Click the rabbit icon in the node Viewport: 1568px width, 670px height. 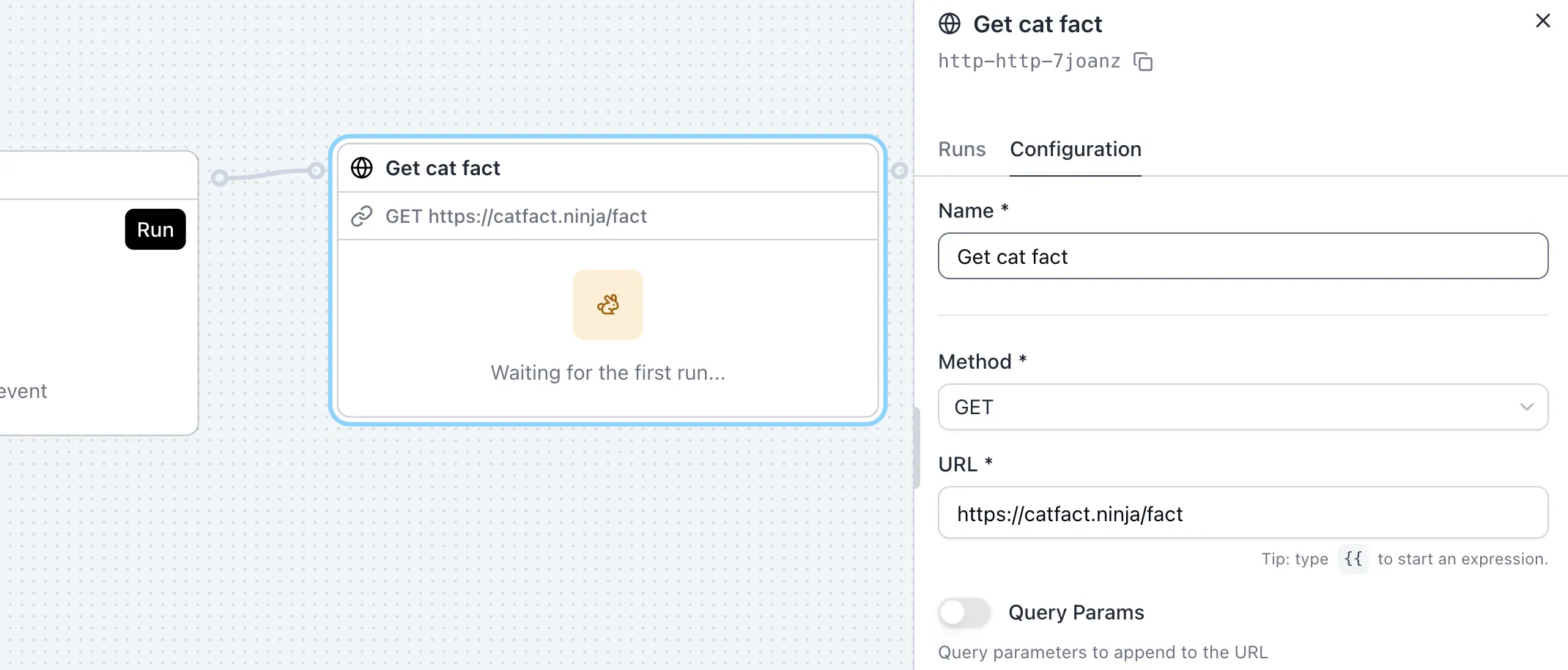coord(607,305)
